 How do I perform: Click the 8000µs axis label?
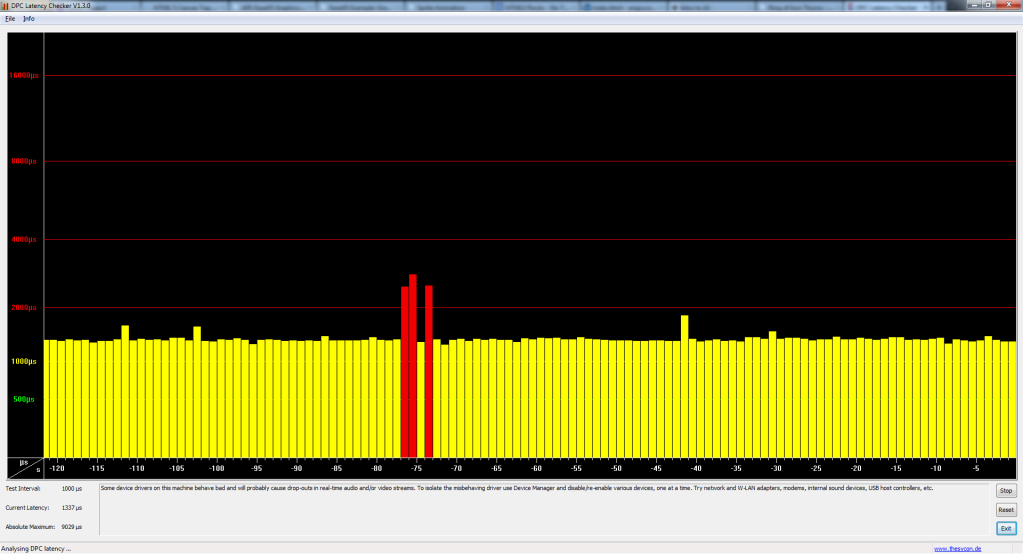[x=24, y=161]
